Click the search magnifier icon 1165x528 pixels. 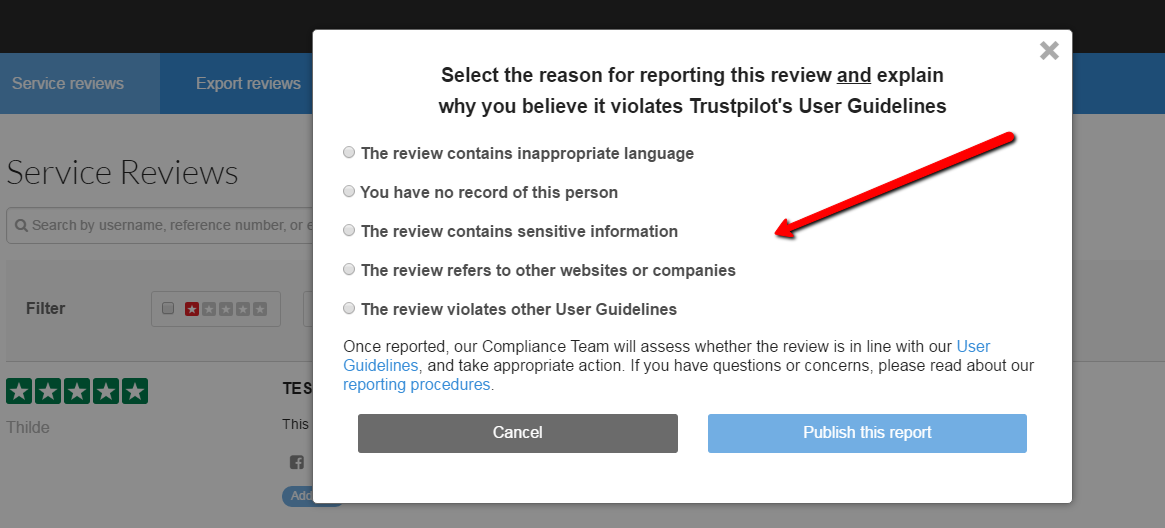coord(22,226)
